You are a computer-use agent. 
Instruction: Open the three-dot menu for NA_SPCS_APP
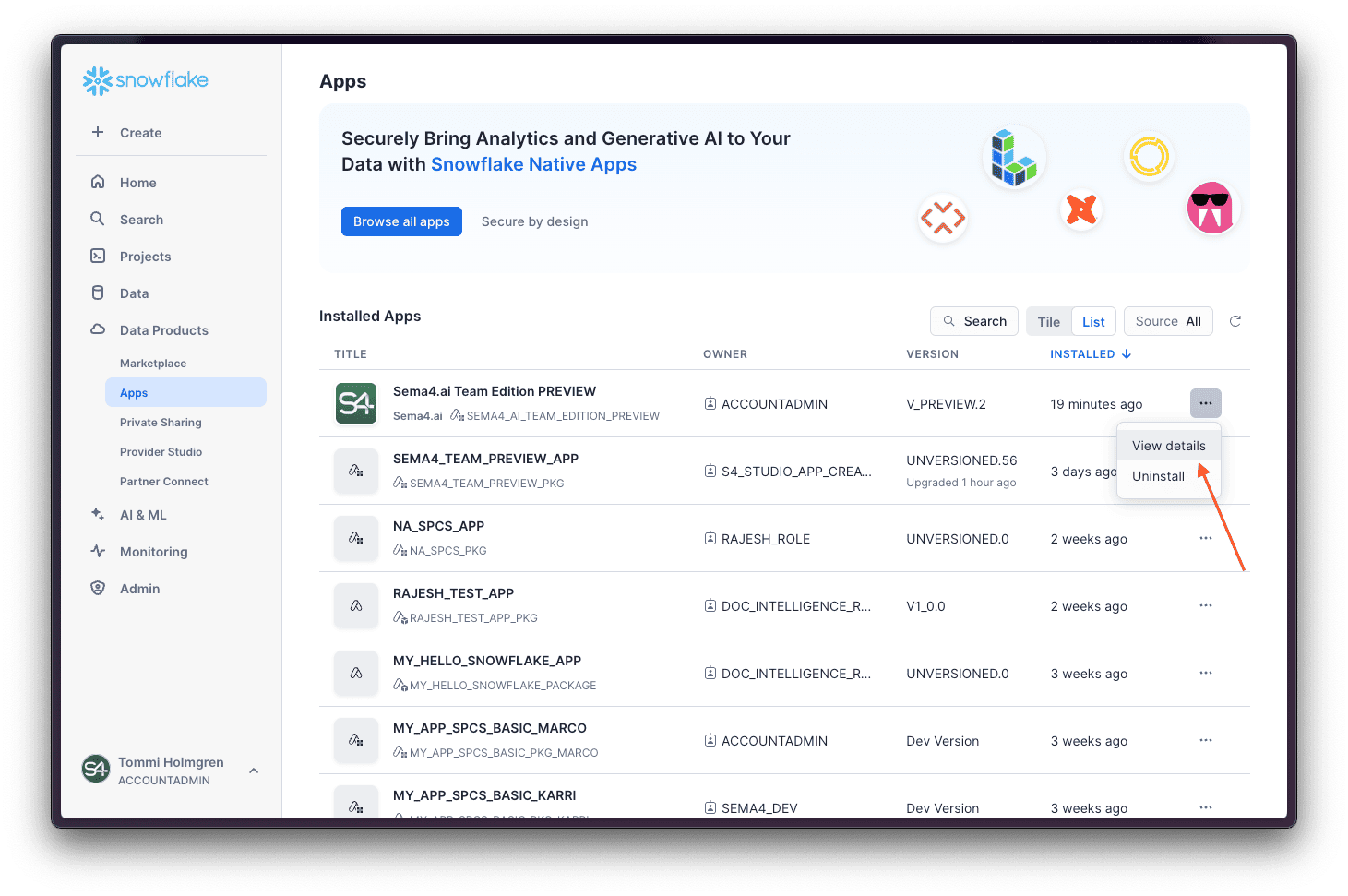(1205, 538)
